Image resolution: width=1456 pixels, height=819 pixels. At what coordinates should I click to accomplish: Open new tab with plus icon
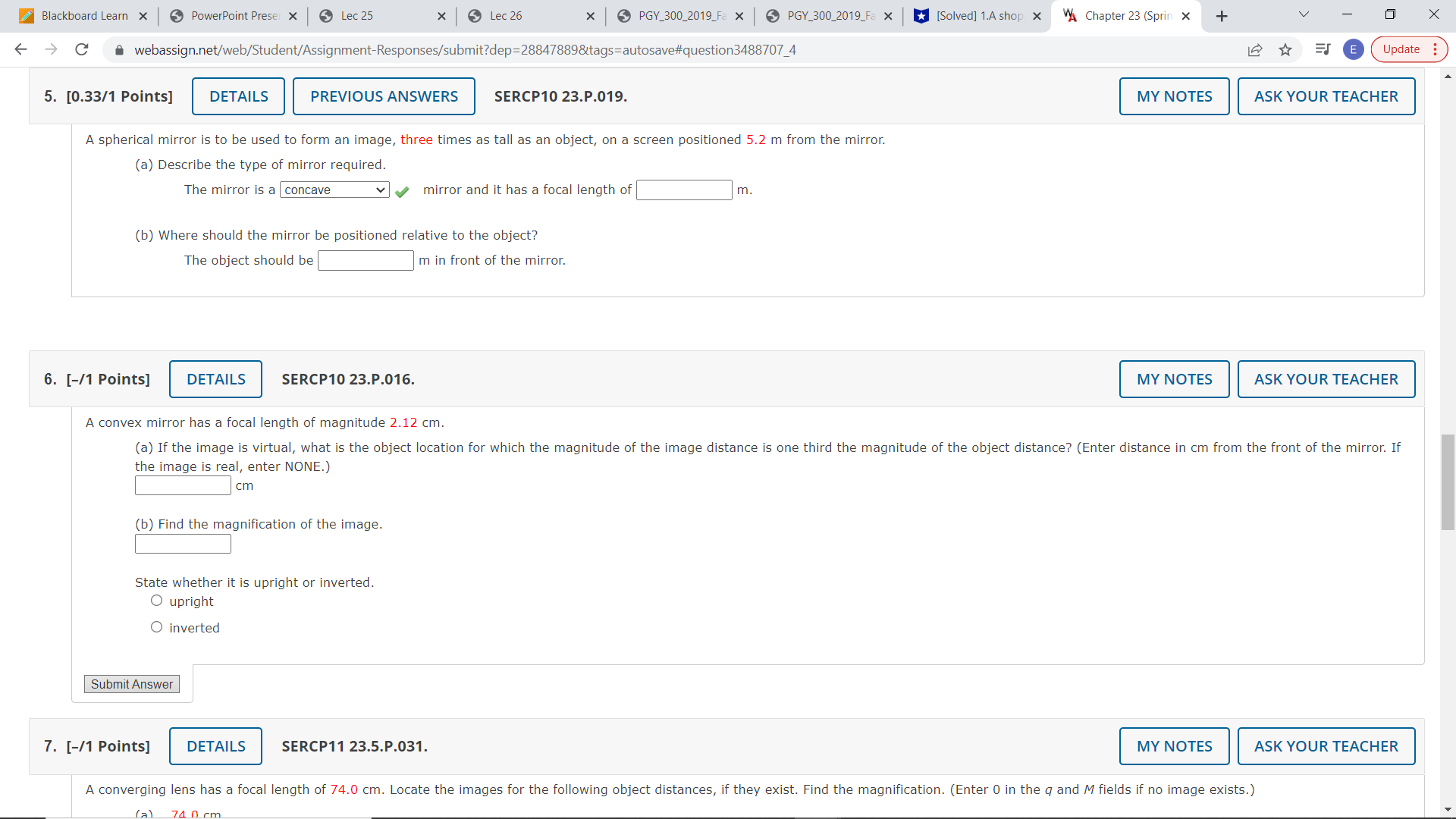coord(1222,16)
